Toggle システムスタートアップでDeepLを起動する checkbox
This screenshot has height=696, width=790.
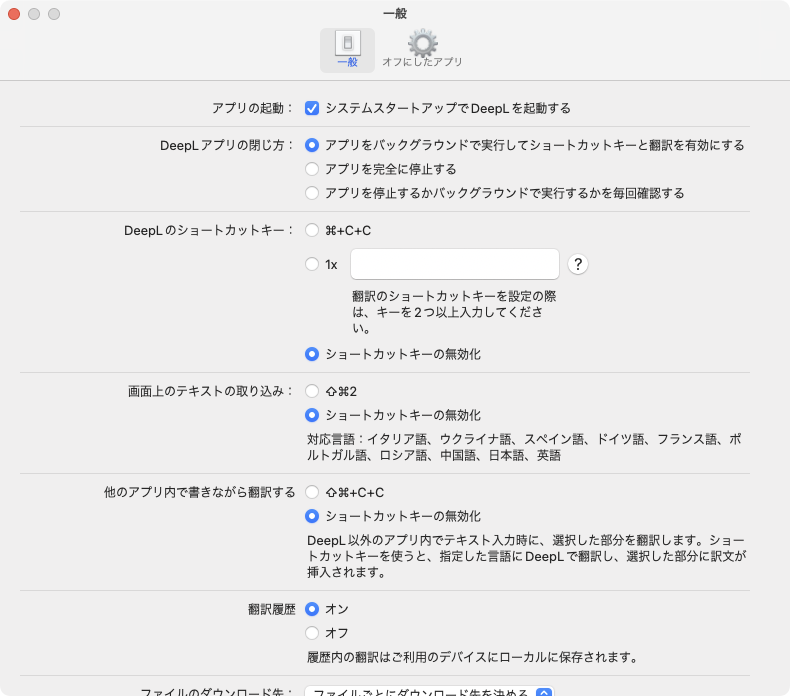[x=312, y=108]
